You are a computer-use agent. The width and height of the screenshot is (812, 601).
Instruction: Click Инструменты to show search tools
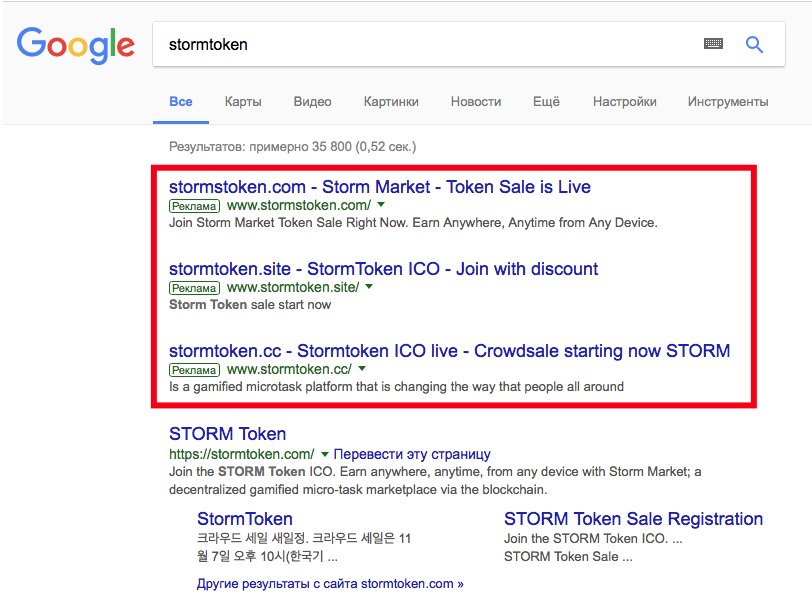(727, 101)
